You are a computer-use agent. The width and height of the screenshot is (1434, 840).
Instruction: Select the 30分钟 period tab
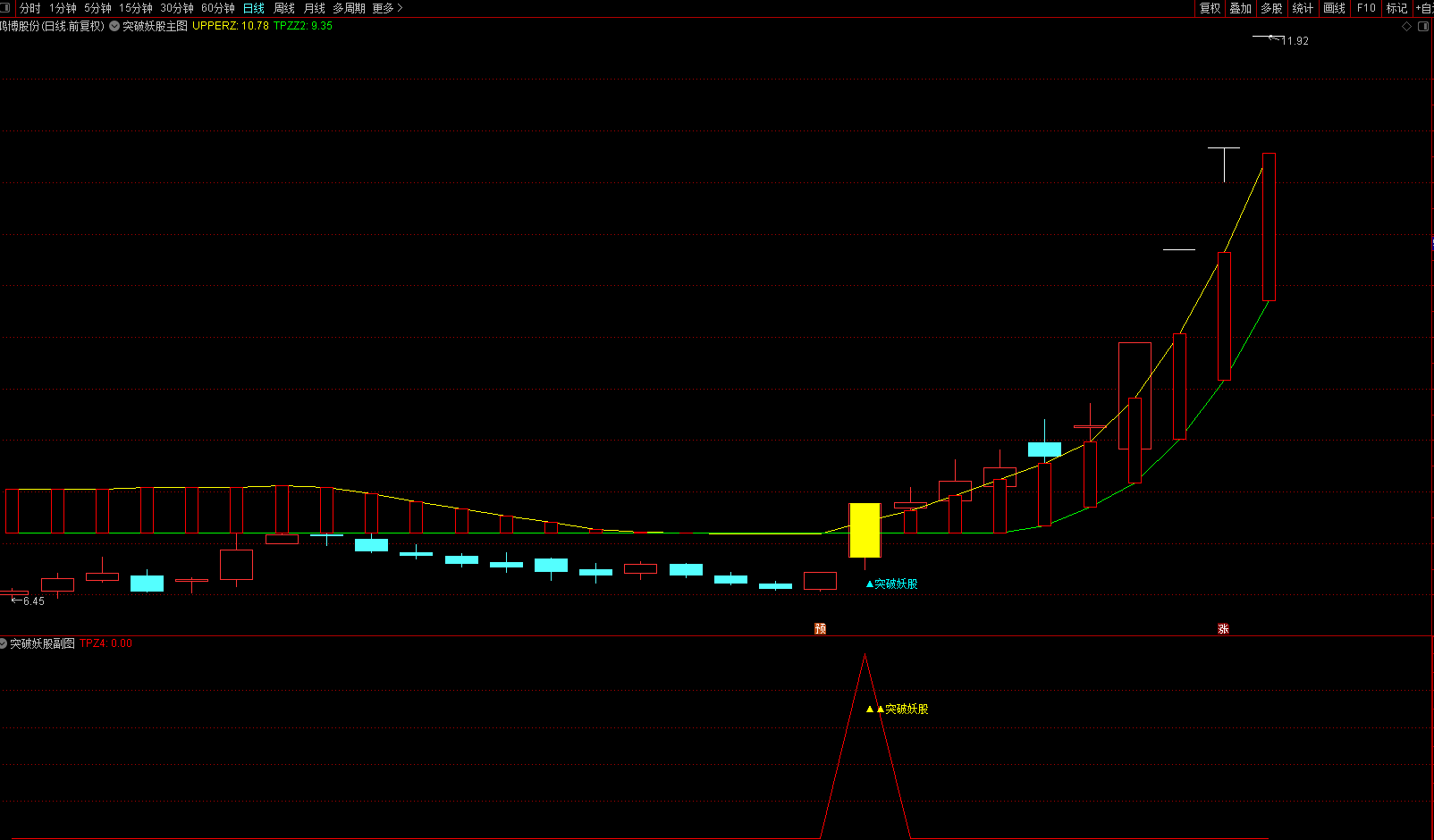[177, 8]
